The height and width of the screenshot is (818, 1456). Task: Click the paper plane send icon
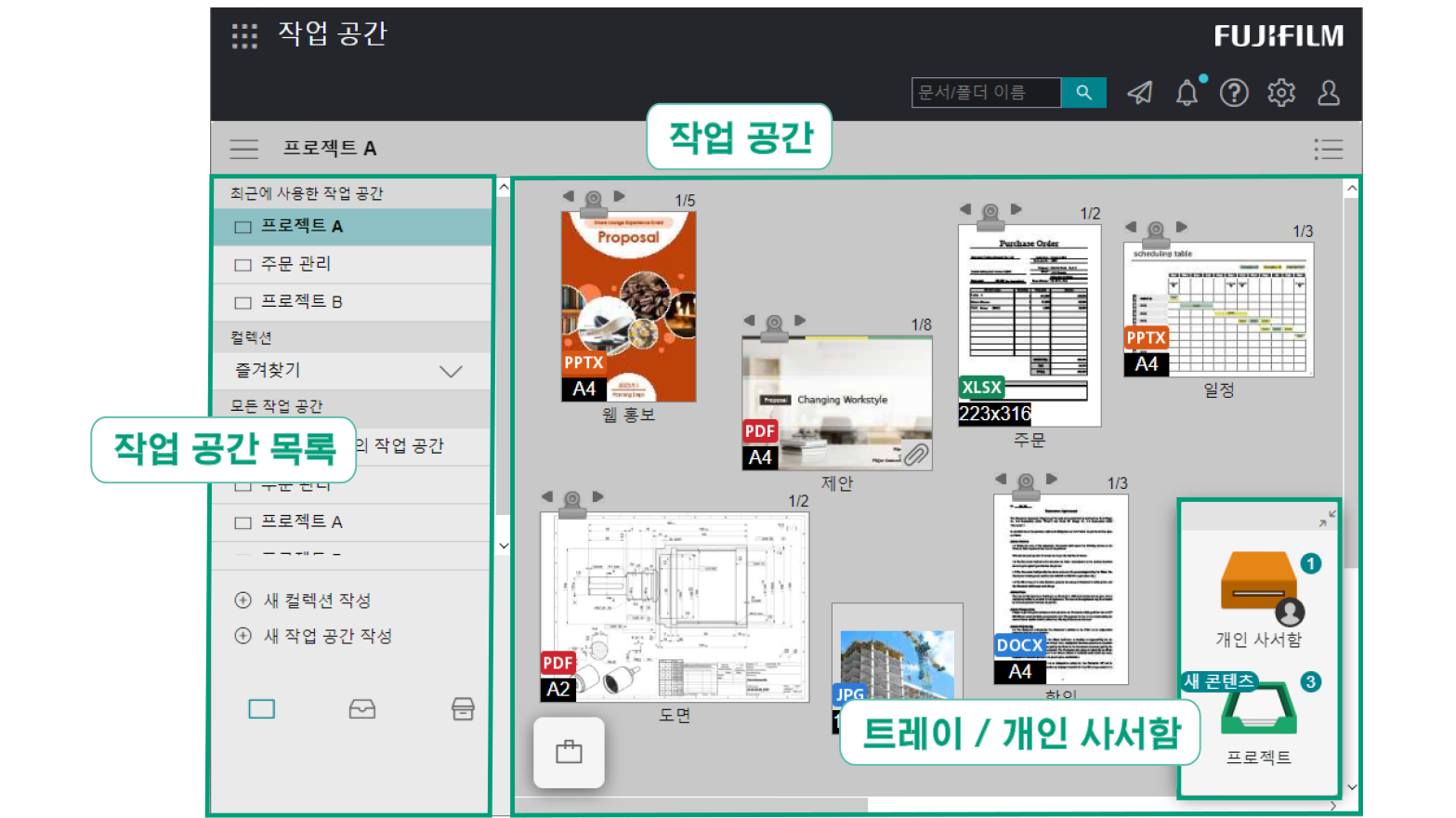point(1140,92)
